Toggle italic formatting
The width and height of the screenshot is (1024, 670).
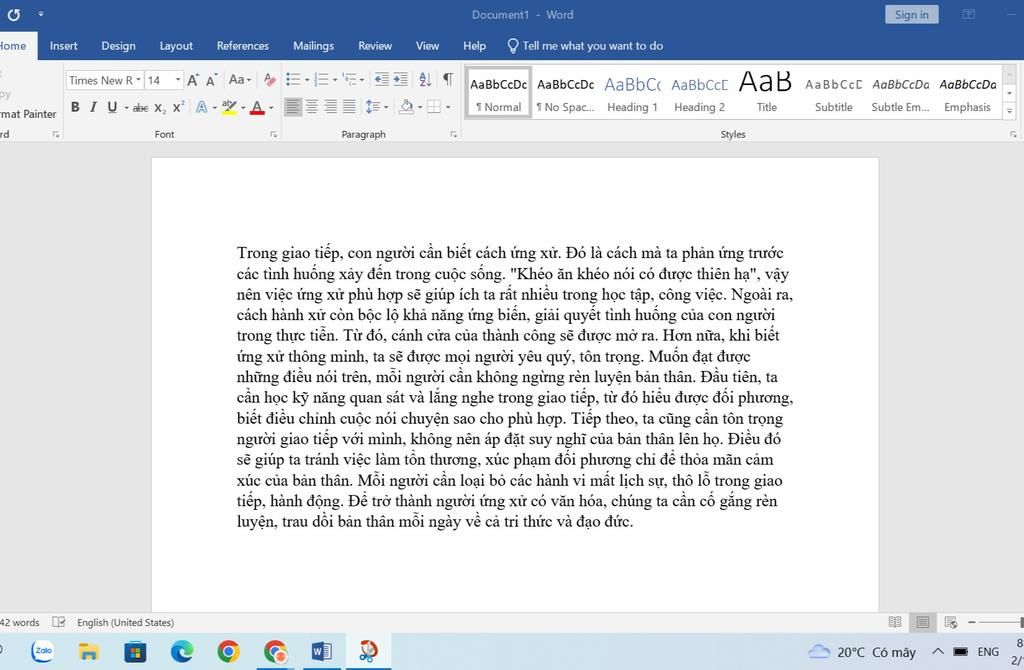click(93, 107)
